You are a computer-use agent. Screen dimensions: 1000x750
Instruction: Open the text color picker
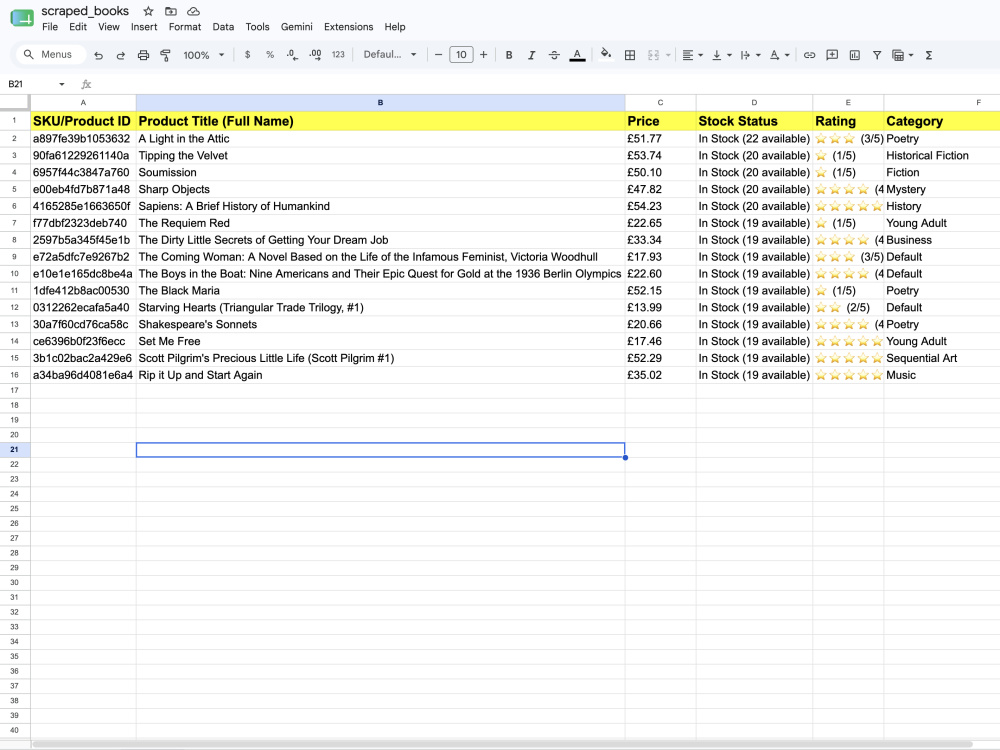click(x=577, y=55)
